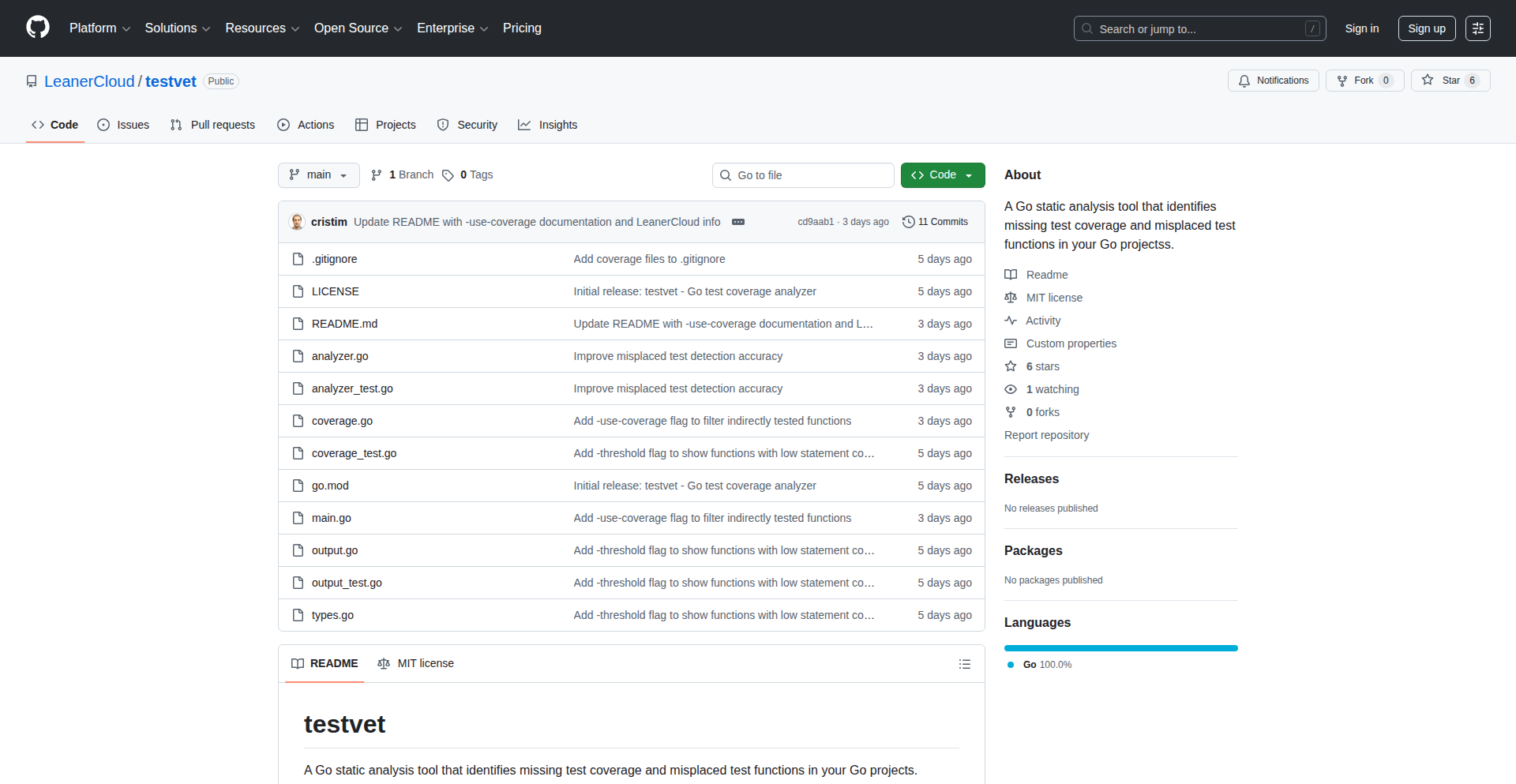Click the Sign up button
Viewport: 1516px width, 784px height.
1426,28
